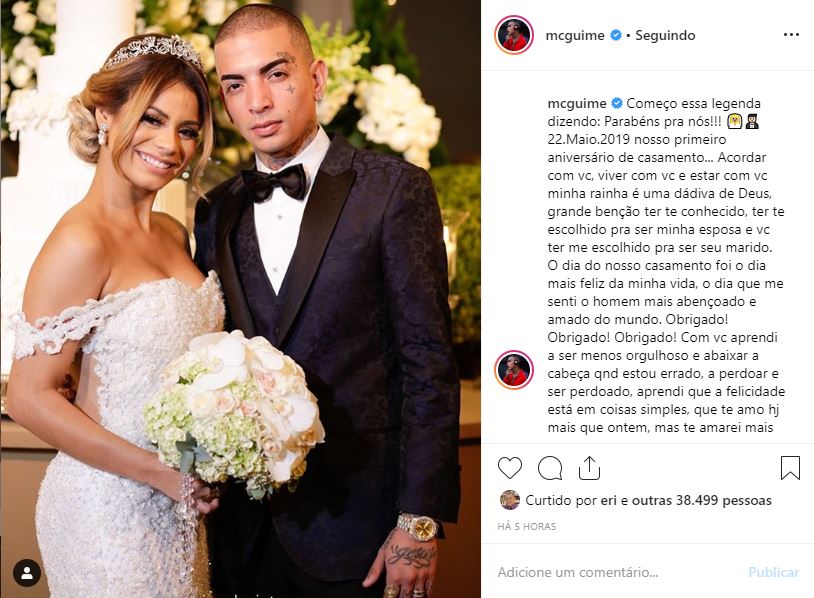
Task: Toggle the Seguindo follow status
Action: (x=665, y=35)
